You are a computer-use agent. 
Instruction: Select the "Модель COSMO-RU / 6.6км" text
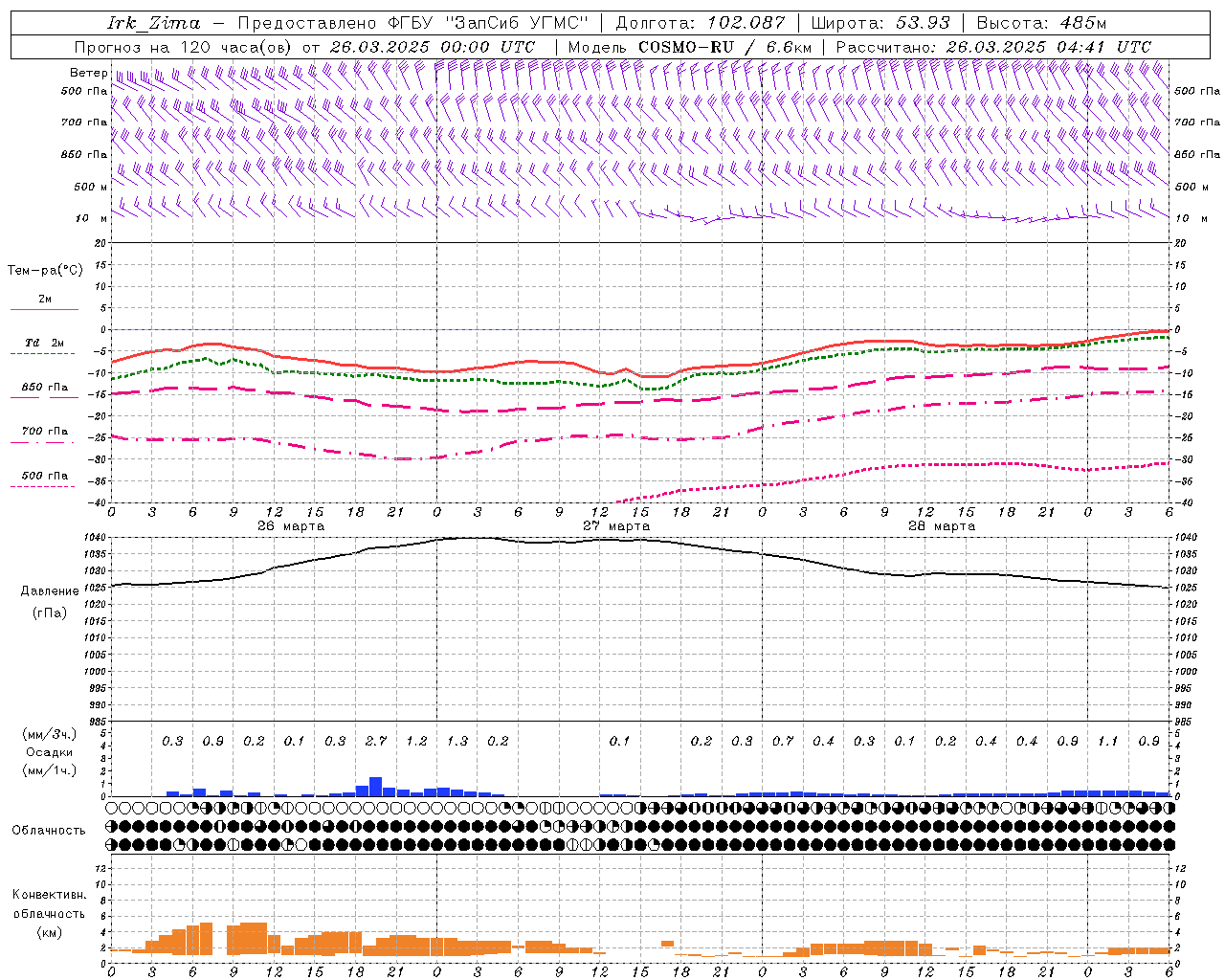point(690,47)
